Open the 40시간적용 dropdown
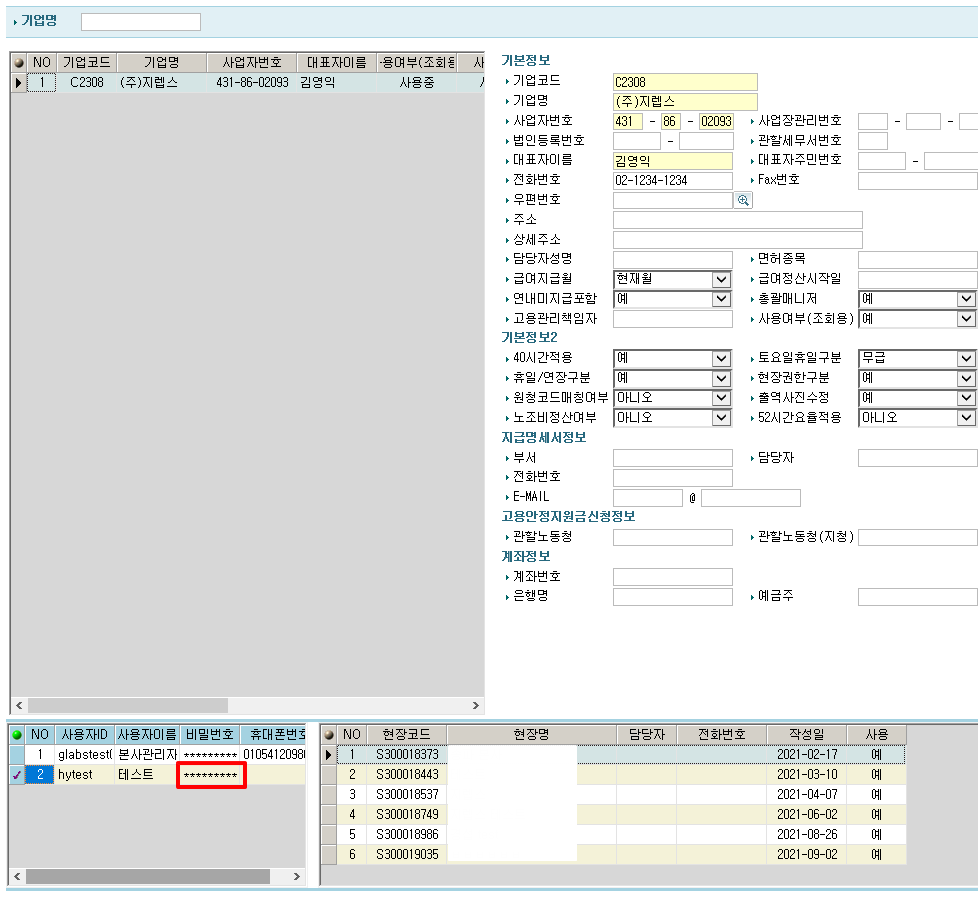 722,358
